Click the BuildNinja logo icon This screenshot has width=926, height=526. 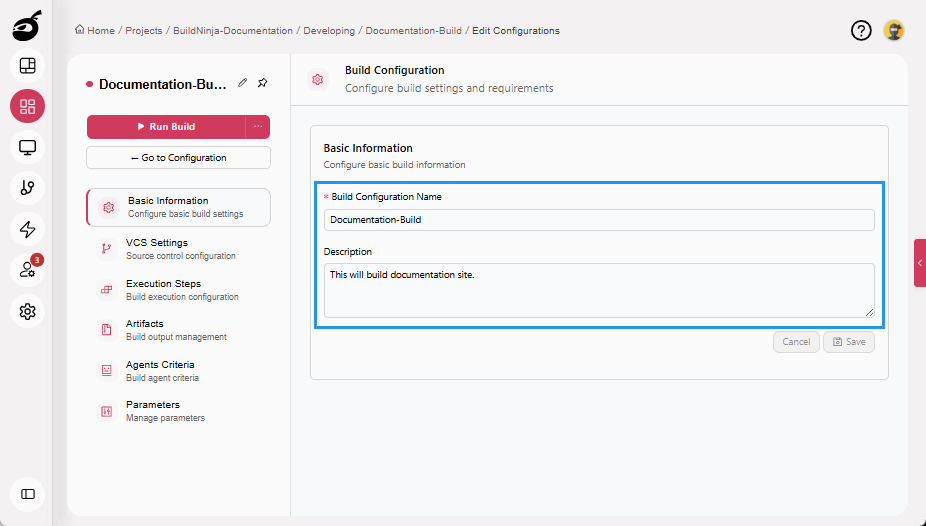[27, 26]
